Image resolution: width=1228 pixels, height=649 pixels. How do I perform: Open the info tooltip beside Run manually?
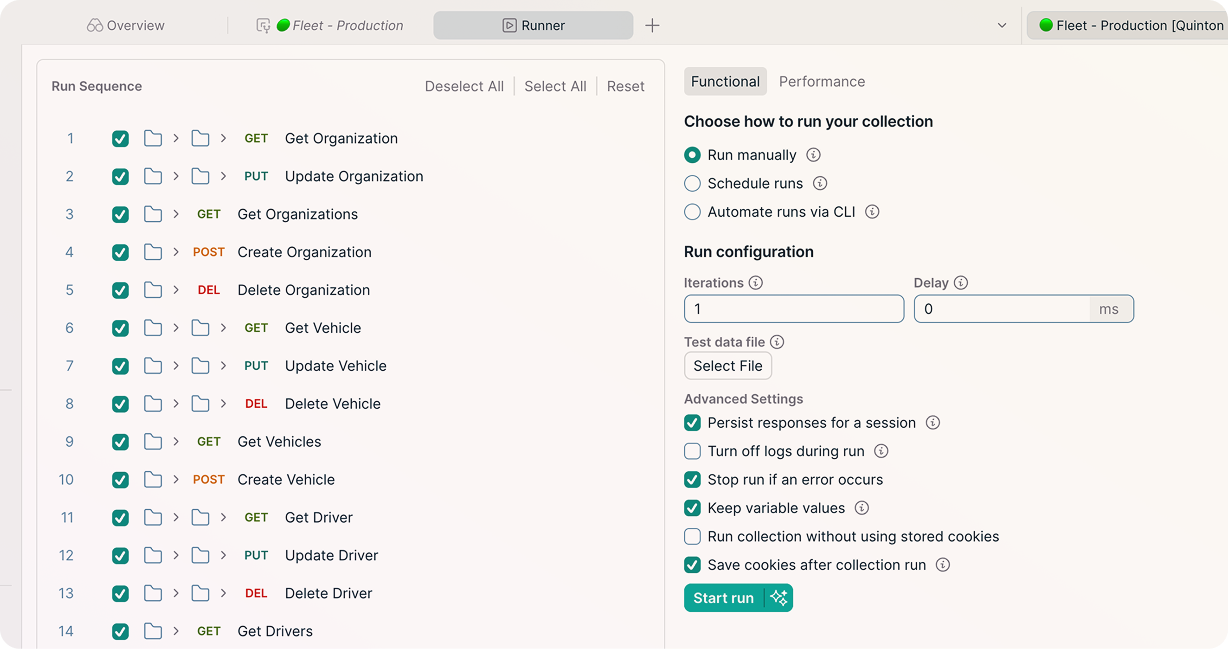point(814,155)
